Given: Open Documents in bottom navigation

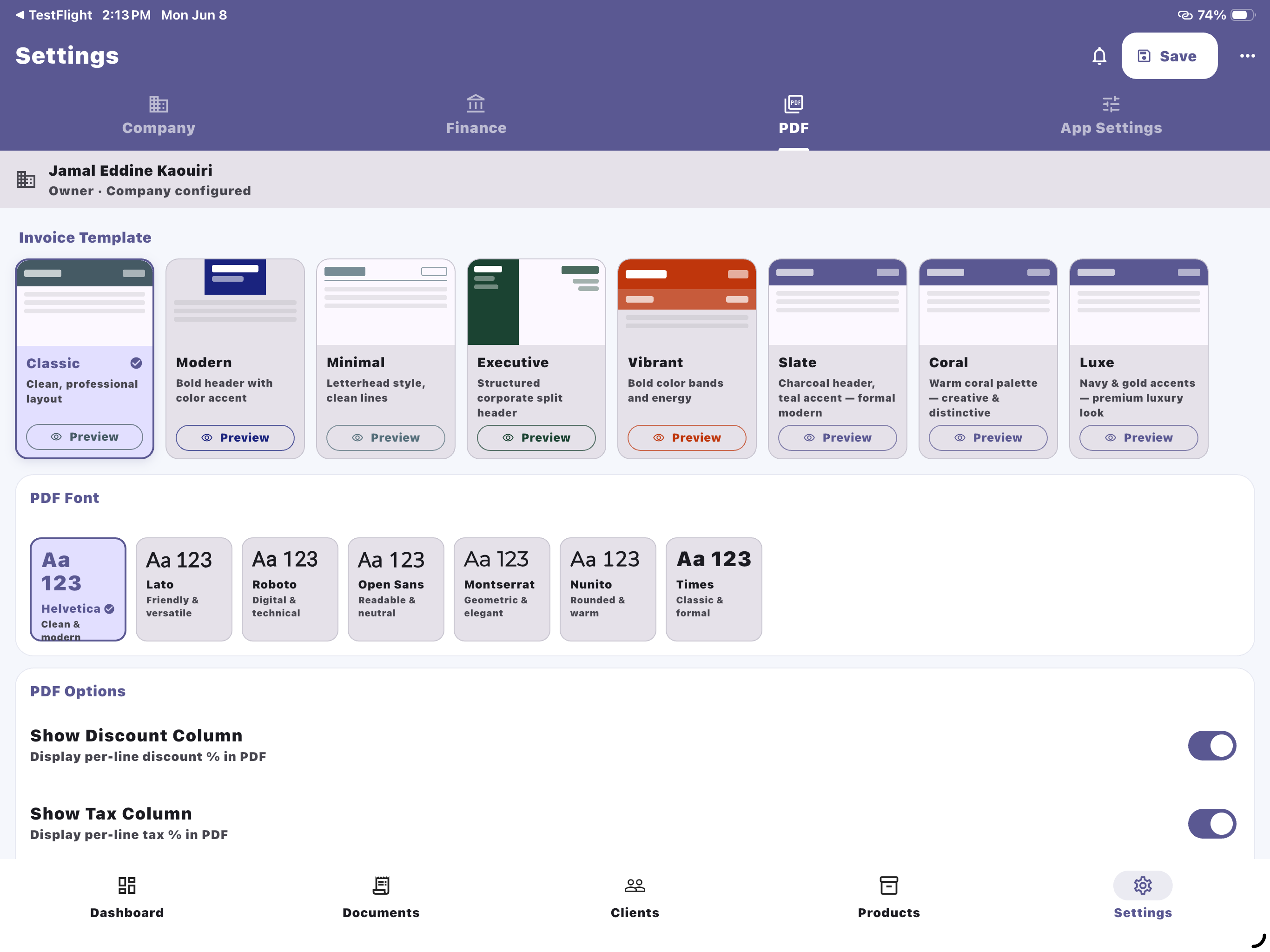Looking at the screenshot, I should [x=381, y=897].
